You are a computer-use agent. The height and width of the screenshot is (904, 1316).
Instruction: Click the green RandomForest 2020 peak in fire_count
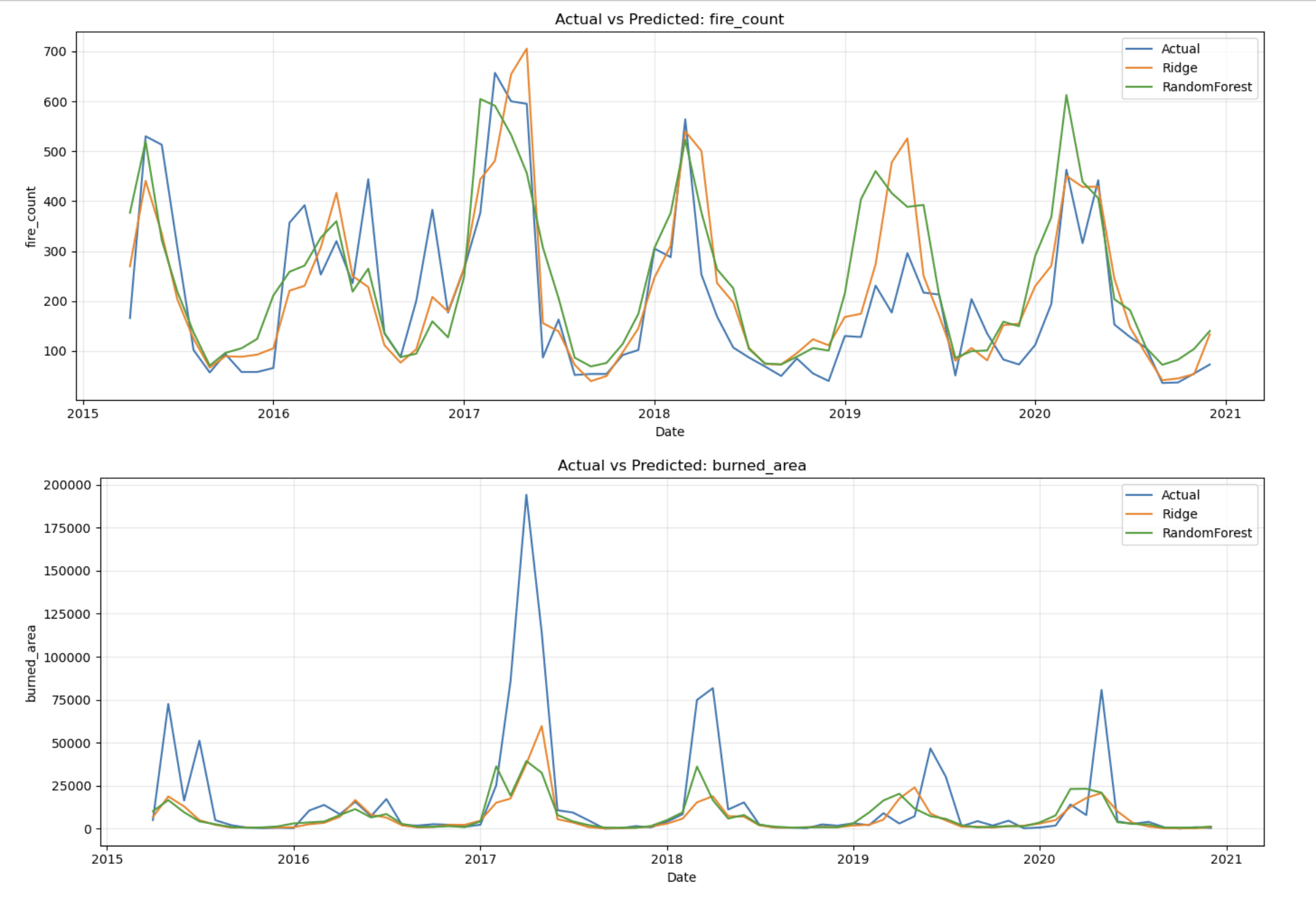pyautogui.click(x=1066, y=96)
